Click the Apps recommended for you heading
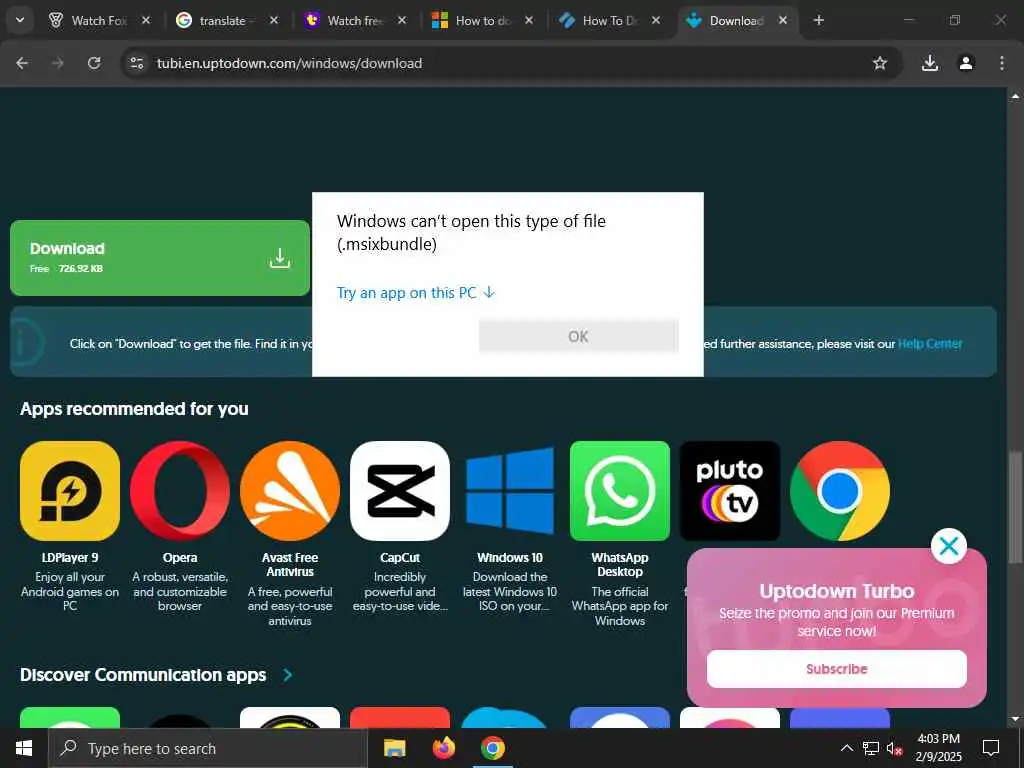This screenshot has width=1024, height=768. [x=135, y=409]
